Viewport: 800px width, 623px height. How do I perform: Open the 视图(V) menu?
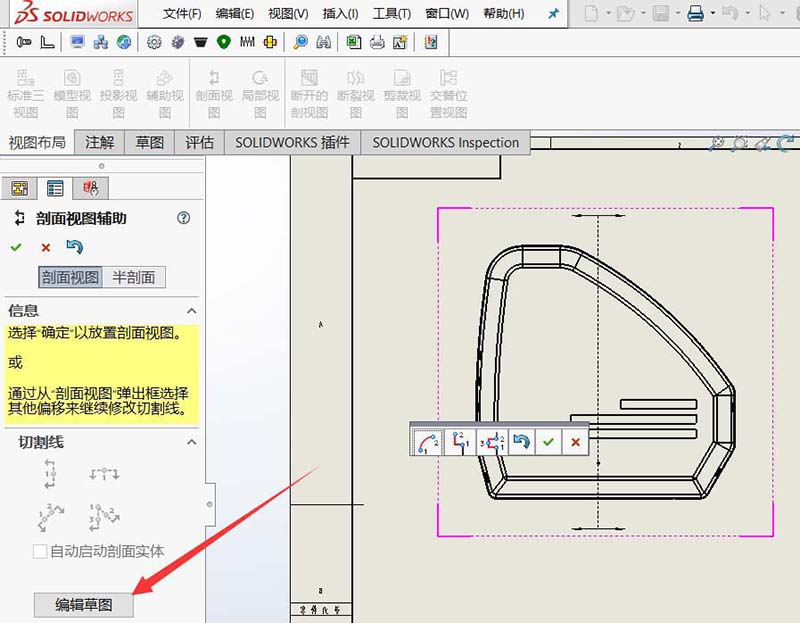(x=288, y=14)
